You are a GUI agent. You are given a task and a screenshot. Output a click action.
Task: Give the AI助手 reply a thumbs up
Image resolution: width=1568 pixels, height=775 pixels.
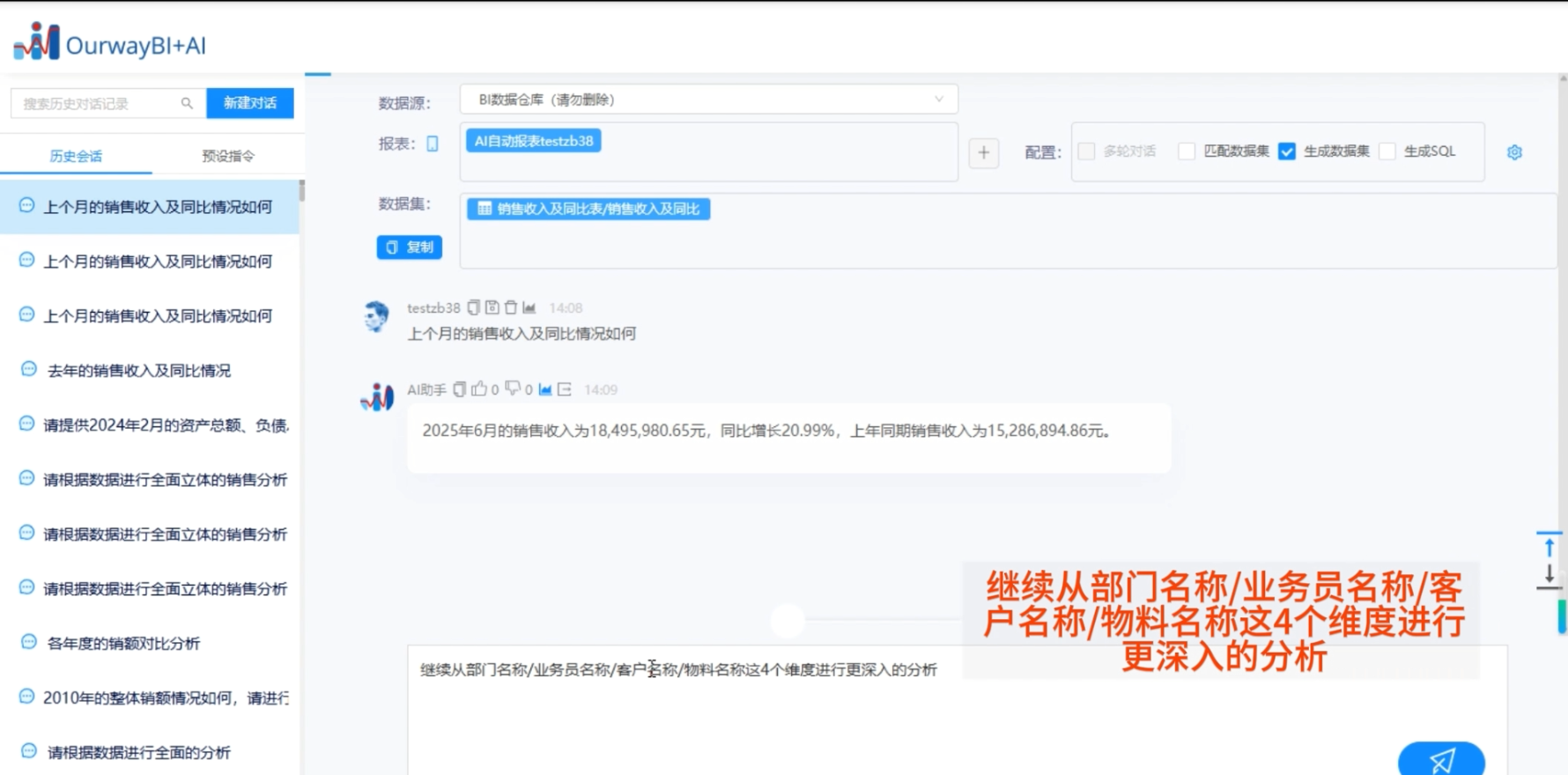[x=479, y=388]
